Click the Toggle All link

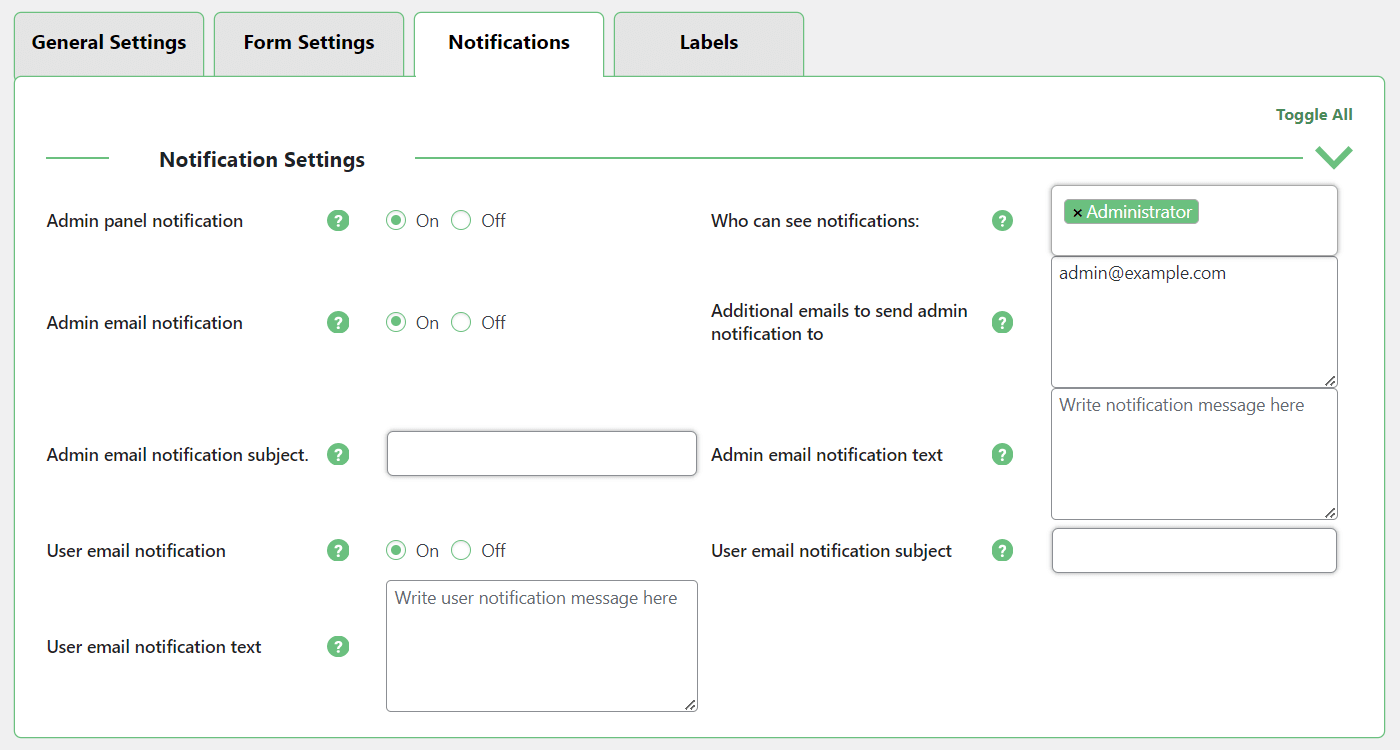point(1313,115)
